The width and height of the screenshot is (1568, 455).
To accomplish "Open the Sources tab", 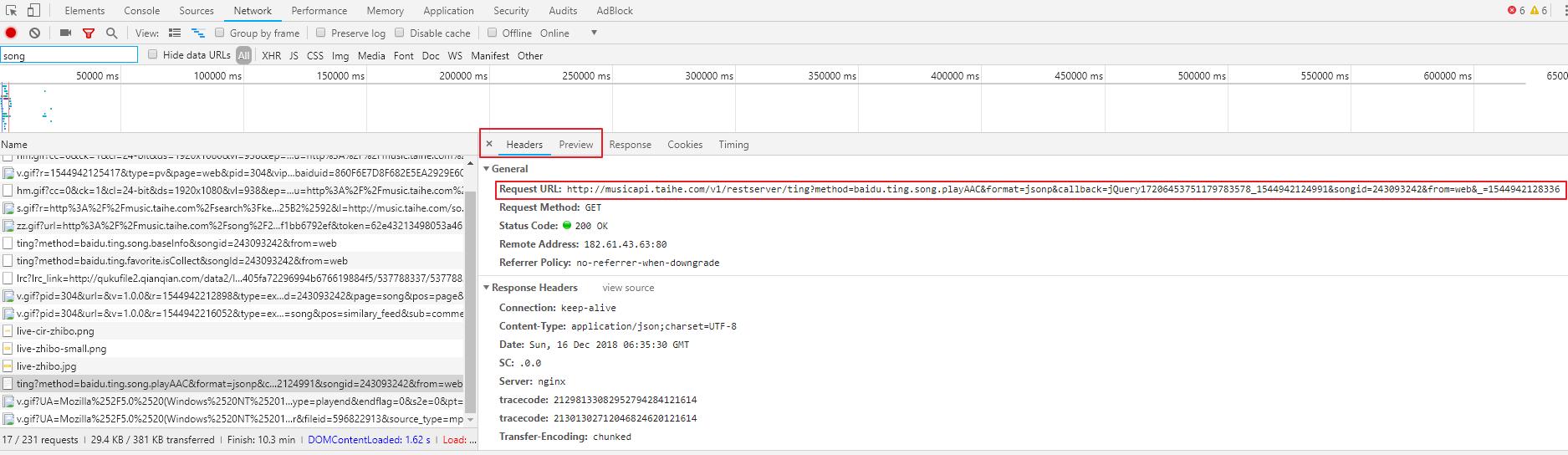I will 197,11.
